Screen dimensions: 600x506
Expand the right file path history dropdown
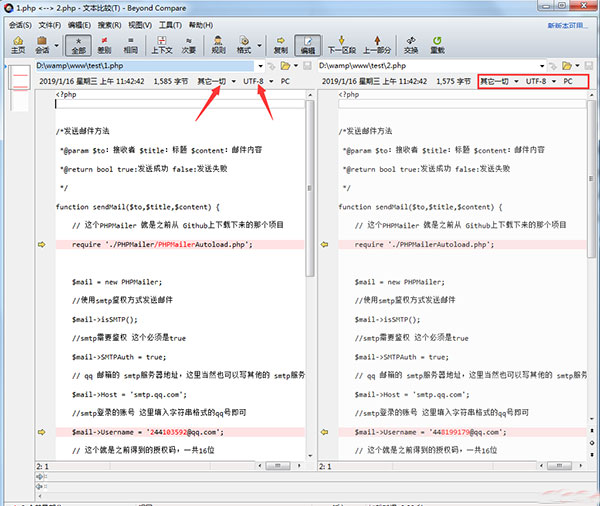(x=542, y=66)
